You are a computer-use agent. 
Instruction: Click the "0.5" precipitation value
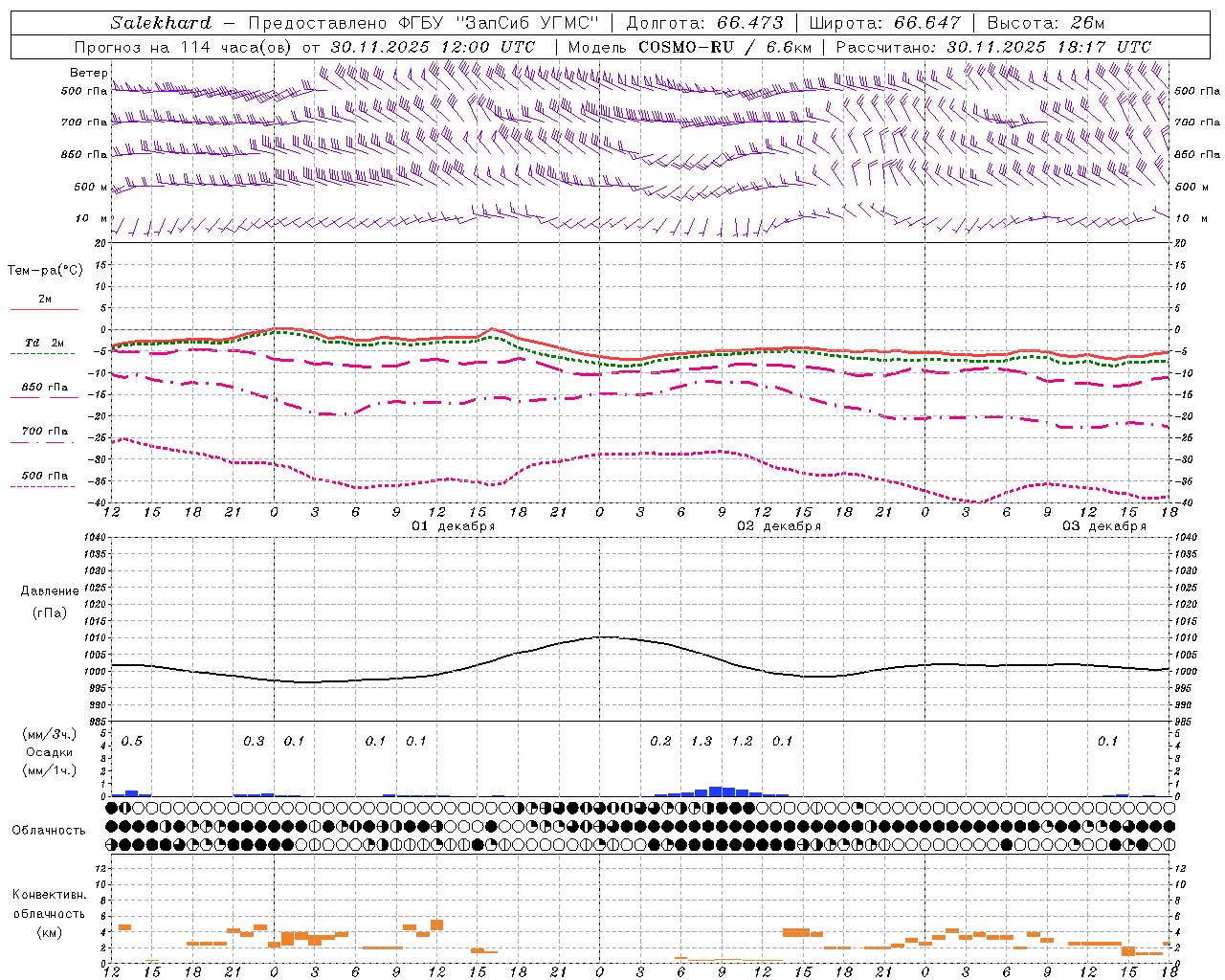pyautogui.click(x=132, y=741)
